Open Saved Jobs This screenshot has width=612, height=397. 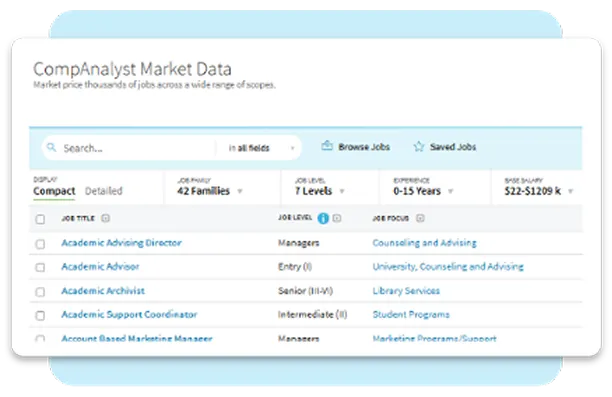(x=445, y=147)
